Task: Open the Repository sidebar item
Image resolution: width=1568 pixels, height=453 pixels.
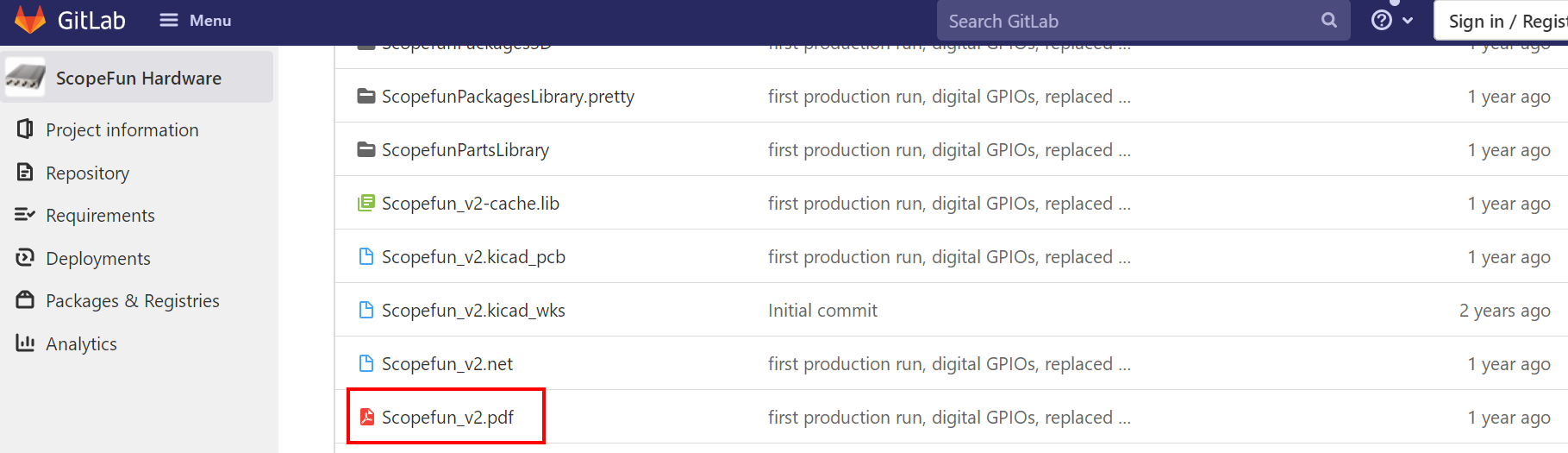Action: pyautogui.click(x=87, y=173)
